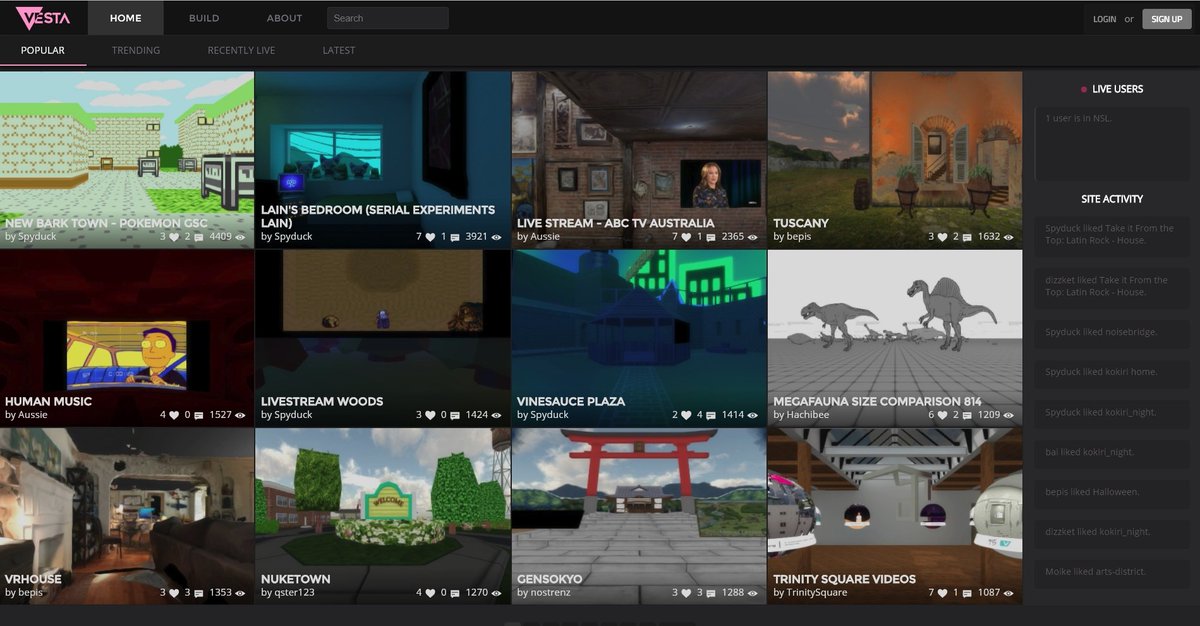
Task: Click eye icon on Livestream Woods card
Action: coord(497,415)
